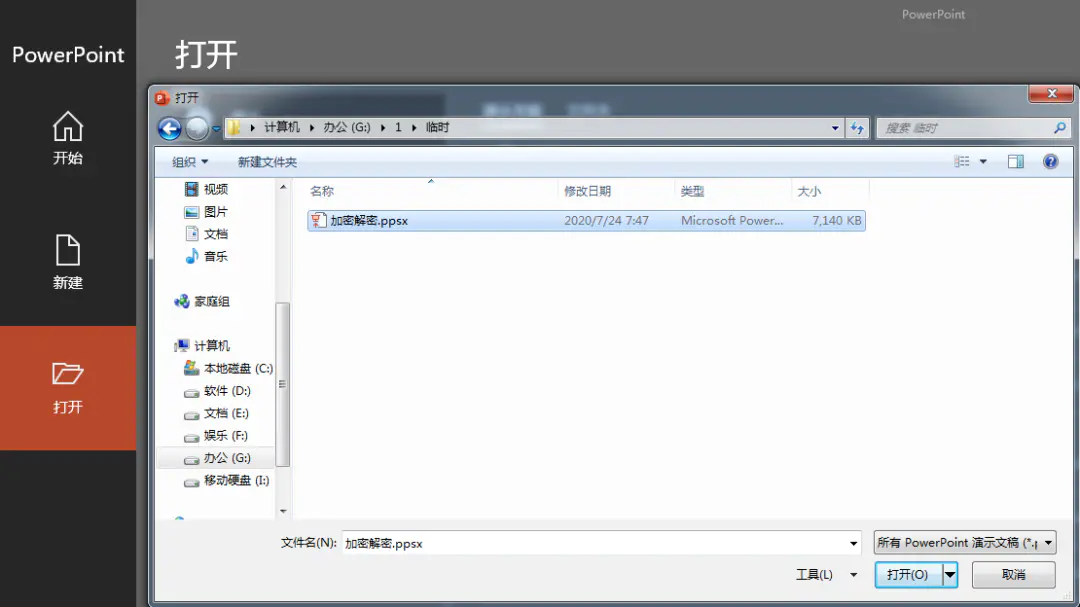Click the 修改日期 column header
Viewport: 1080px width, 607px height.
(587, 191)
